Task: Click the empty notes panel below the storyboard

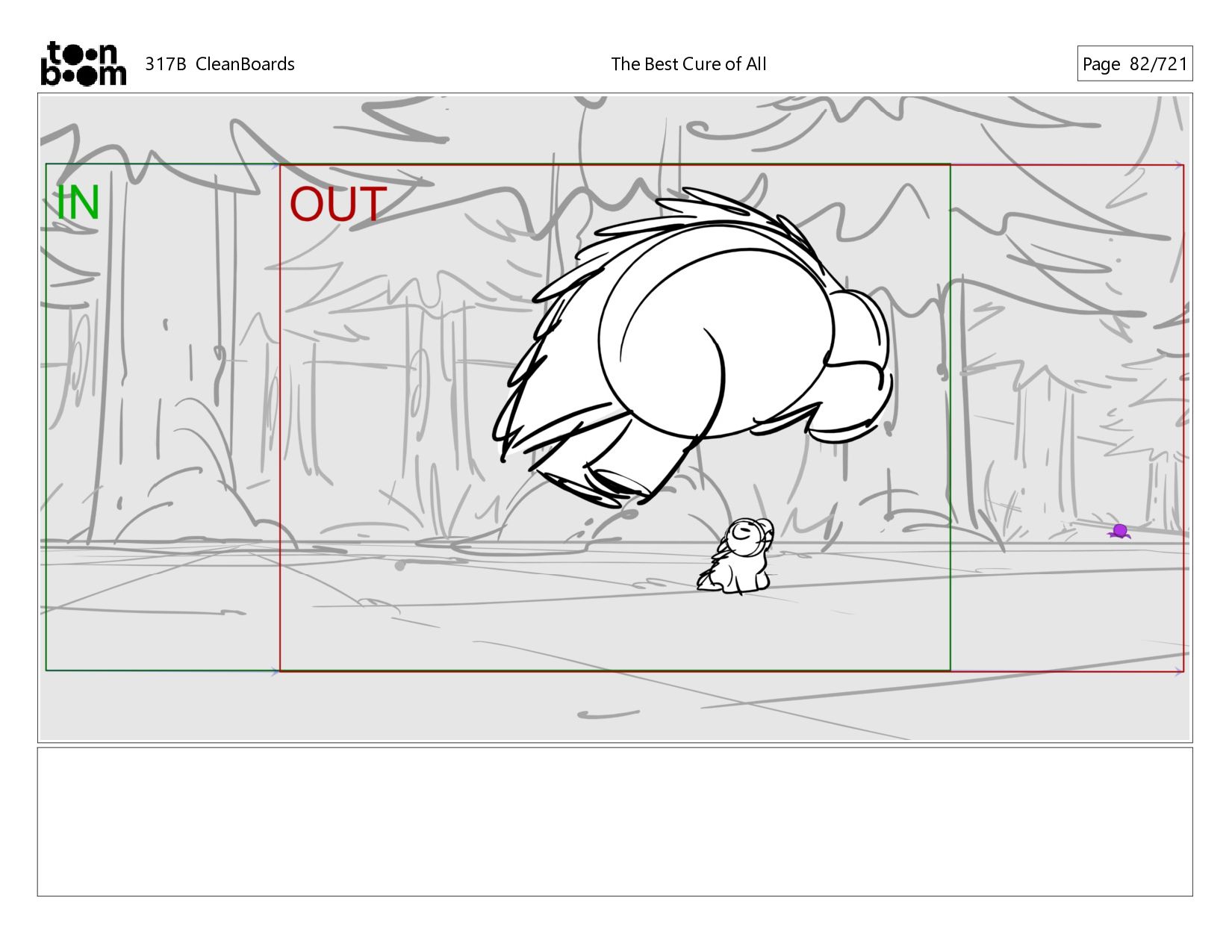Action: pyautogui.click(x=615, y=821)
